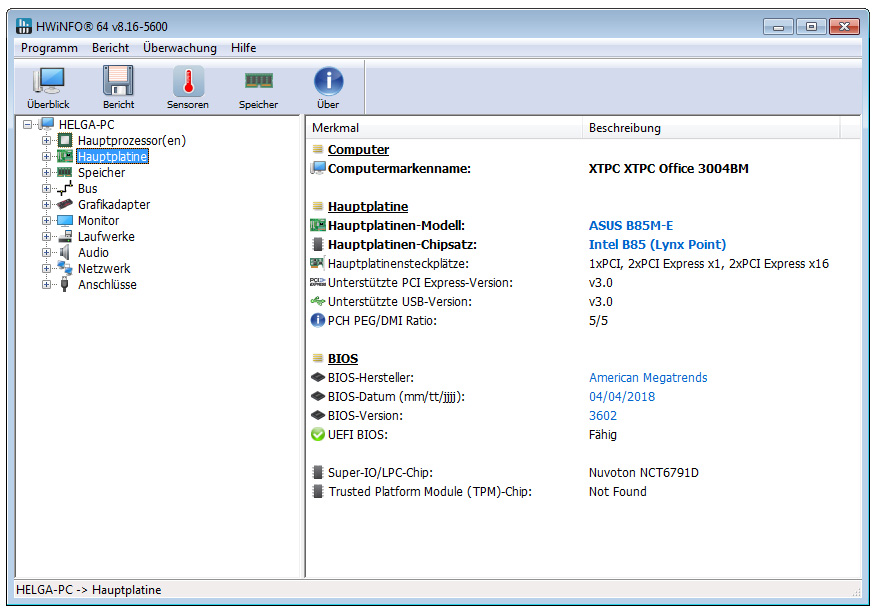Click the Speicher memory toolbar icon
The width and height of the screenshot is (876, 612).
click(258, 82)
